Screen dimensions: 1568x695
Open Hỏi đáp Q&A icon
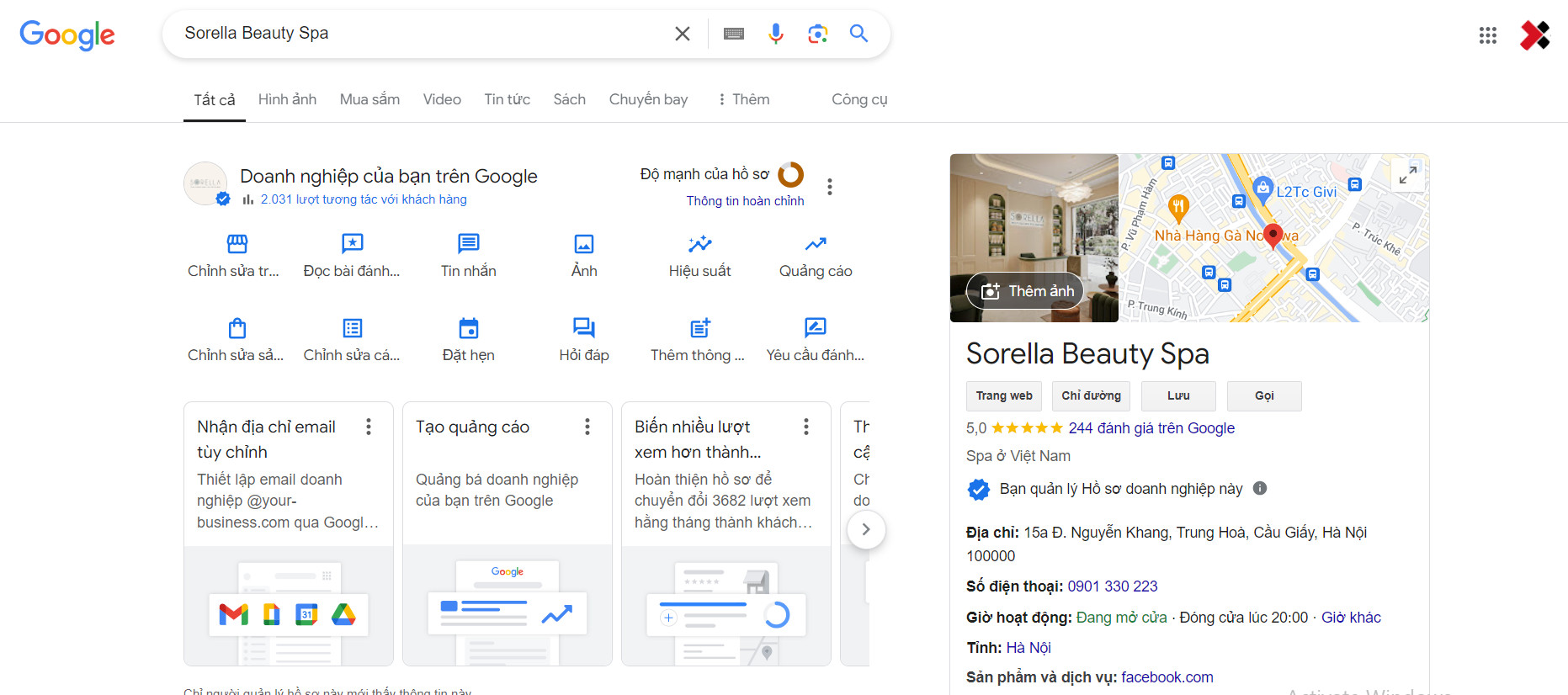(x=584, y=328)
